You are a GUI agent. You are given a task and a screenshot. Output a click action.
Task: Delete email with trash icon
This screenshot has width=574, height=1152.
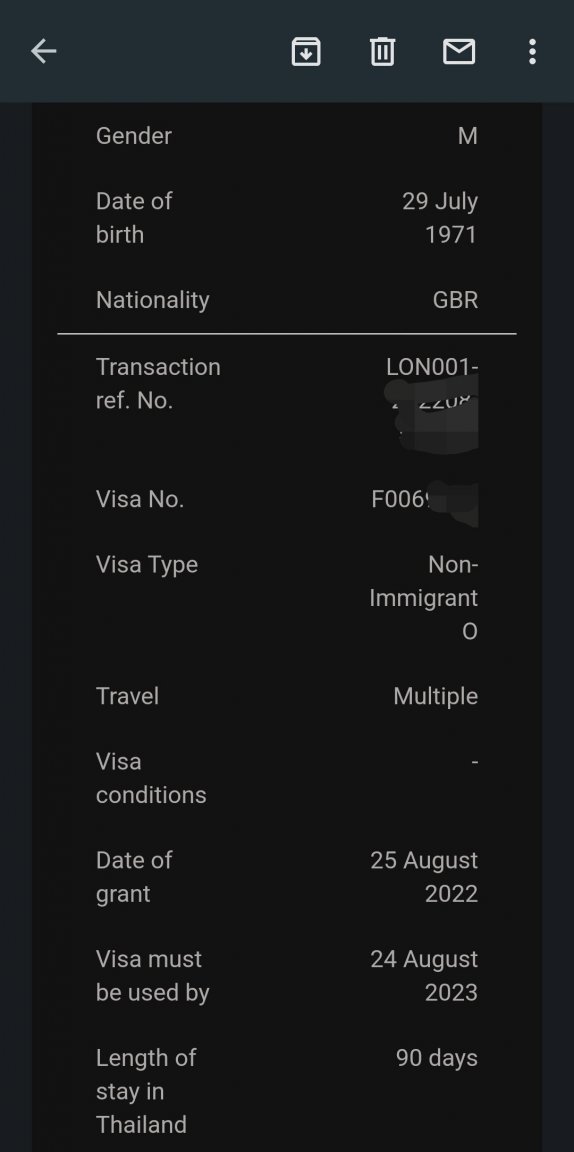(382, 51)
